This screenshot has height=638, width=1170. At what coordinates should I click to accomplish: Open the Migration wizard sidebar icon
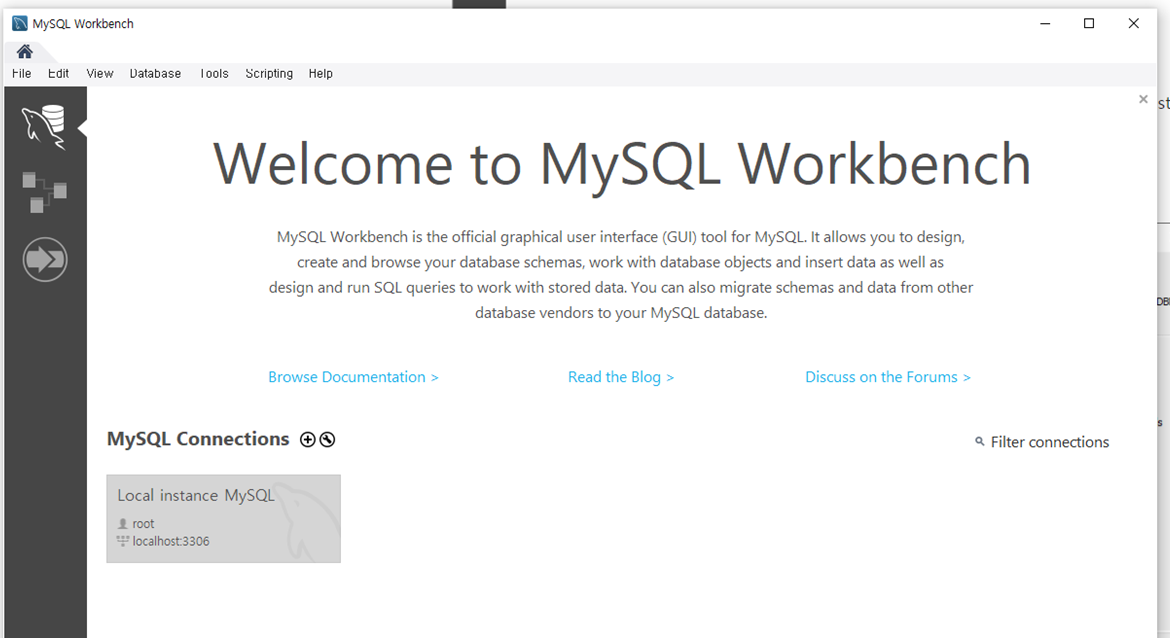(x=45, y=260)
